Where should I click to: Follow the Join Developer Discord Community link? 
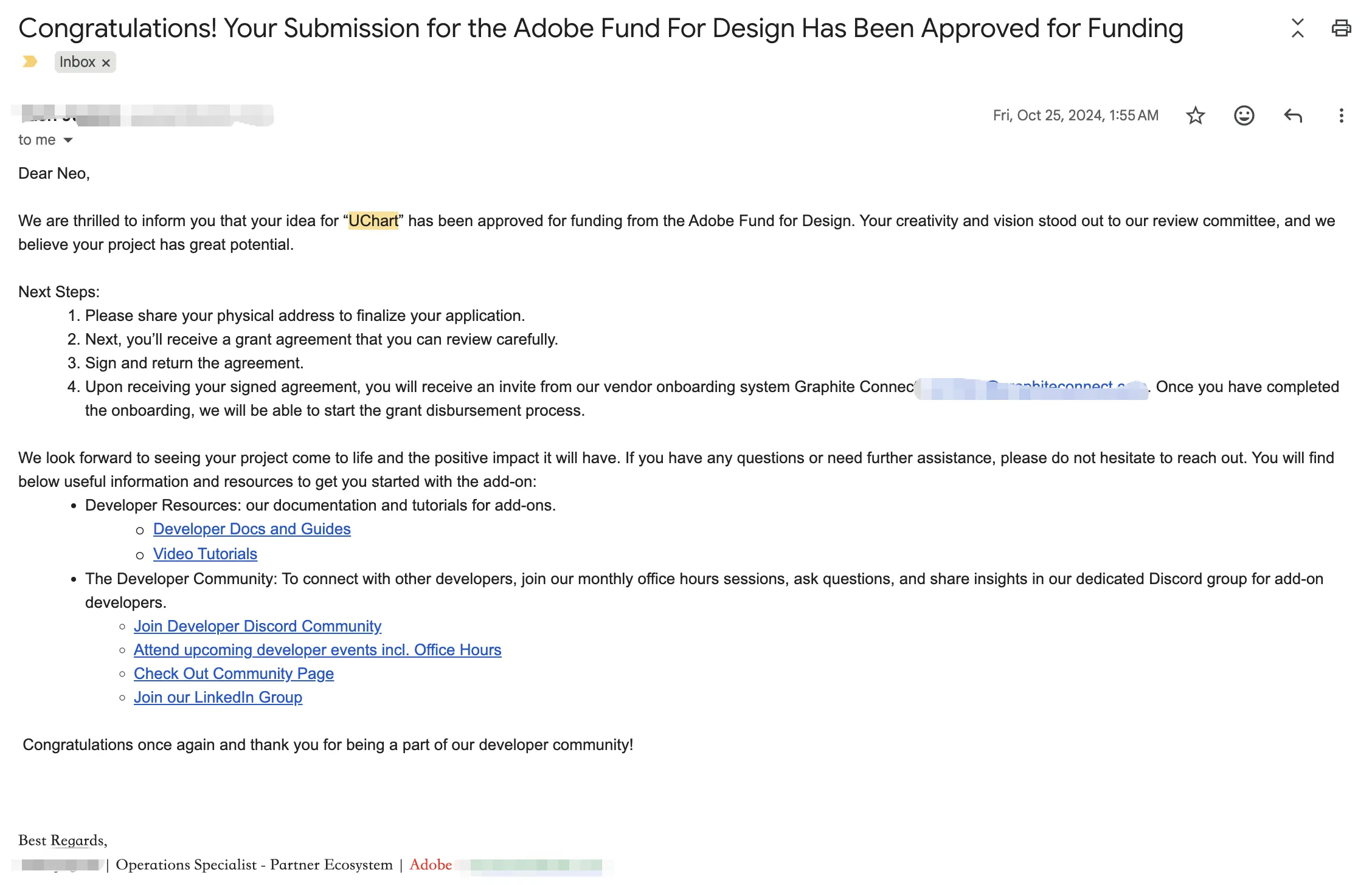tap(257, 626)
